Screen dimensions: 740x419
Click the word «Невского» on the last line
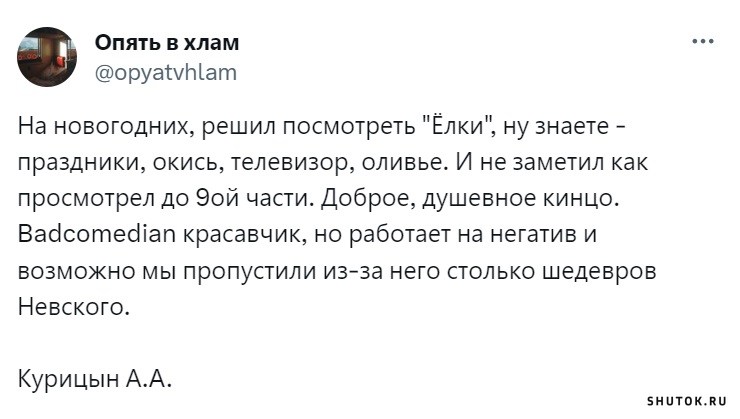[x=73, y=307]
